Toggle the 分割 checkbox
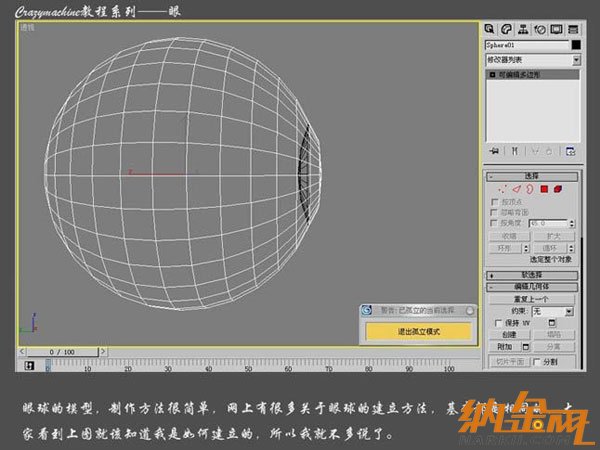Viewport: 600px width, 450px height. click(537, 361)
